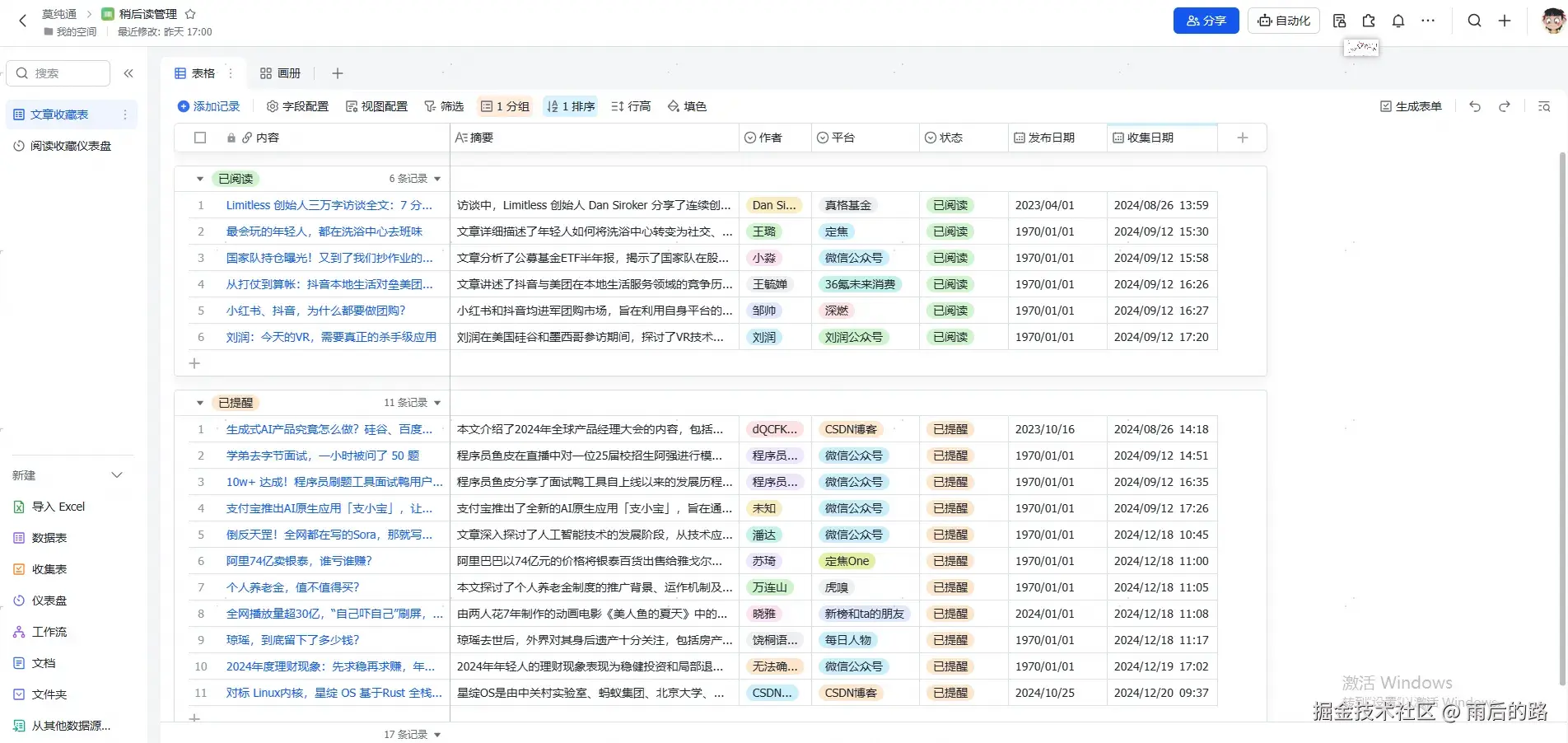The image size is (1568, 743).
Task: Open the article 刘润：今天的VR link
Action: (x=331, y=336)
